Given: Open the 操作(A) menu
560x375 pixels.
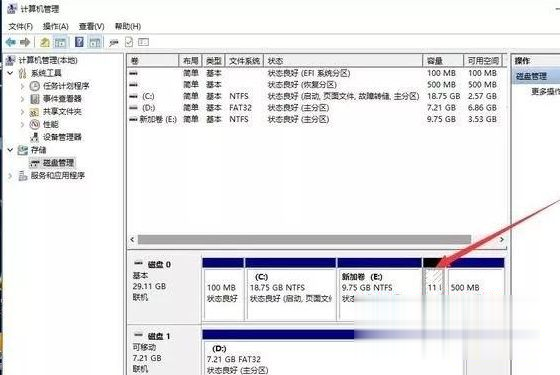Looking at the screenshot, I should 56,26.
